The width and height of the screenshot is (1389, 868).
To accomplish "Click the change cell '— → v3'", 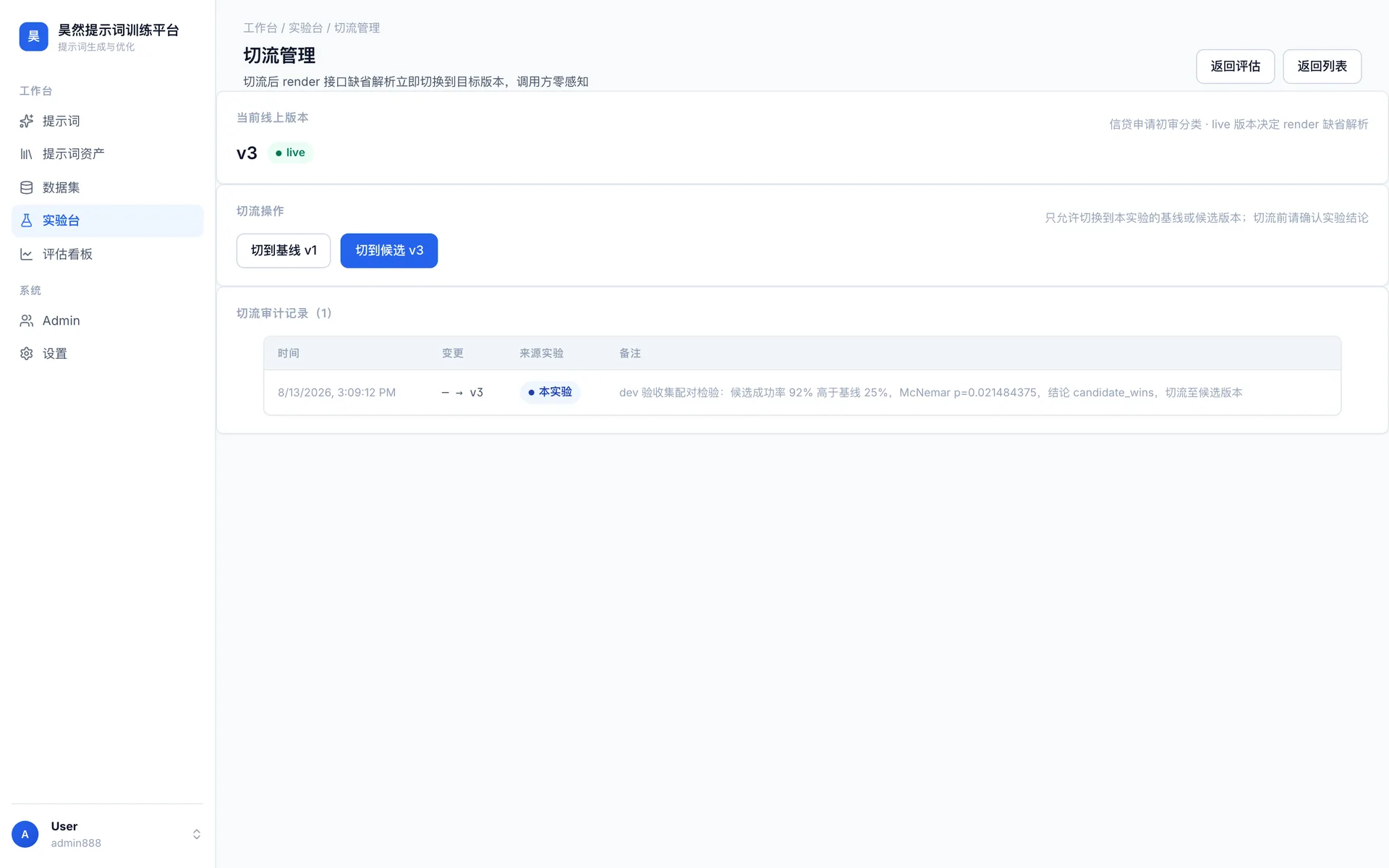I will 462,392.
